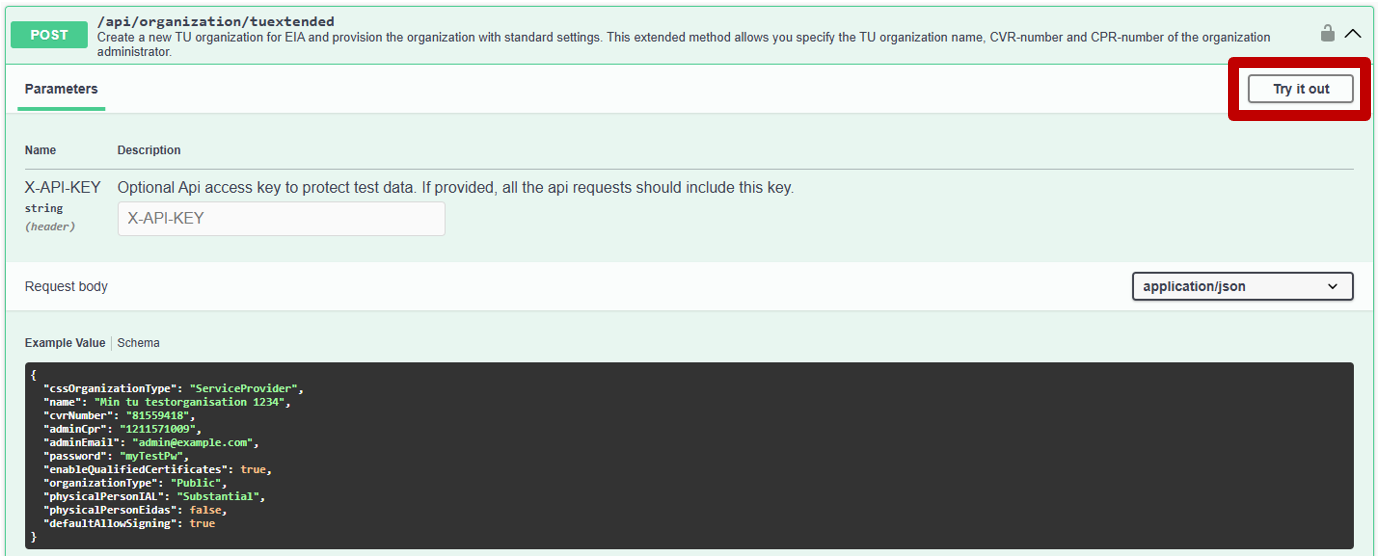Click the operation description text about TU organization
The height and width of the screenshot is (560, 1379).
click(x=684, y=44)
